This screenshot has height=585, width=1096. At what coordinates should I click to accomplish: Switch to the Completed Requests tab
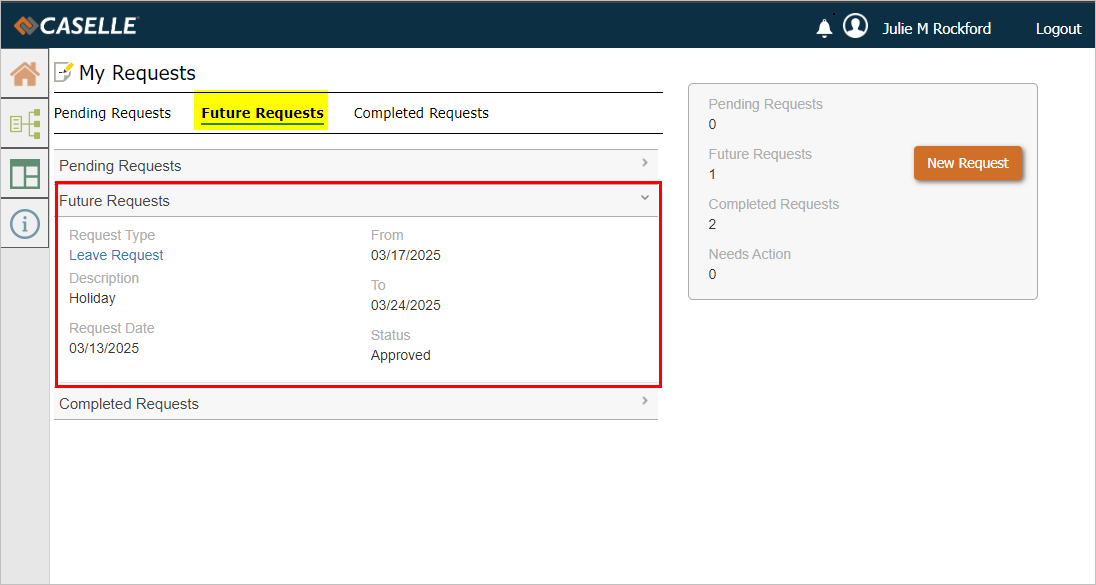point(421,113)
